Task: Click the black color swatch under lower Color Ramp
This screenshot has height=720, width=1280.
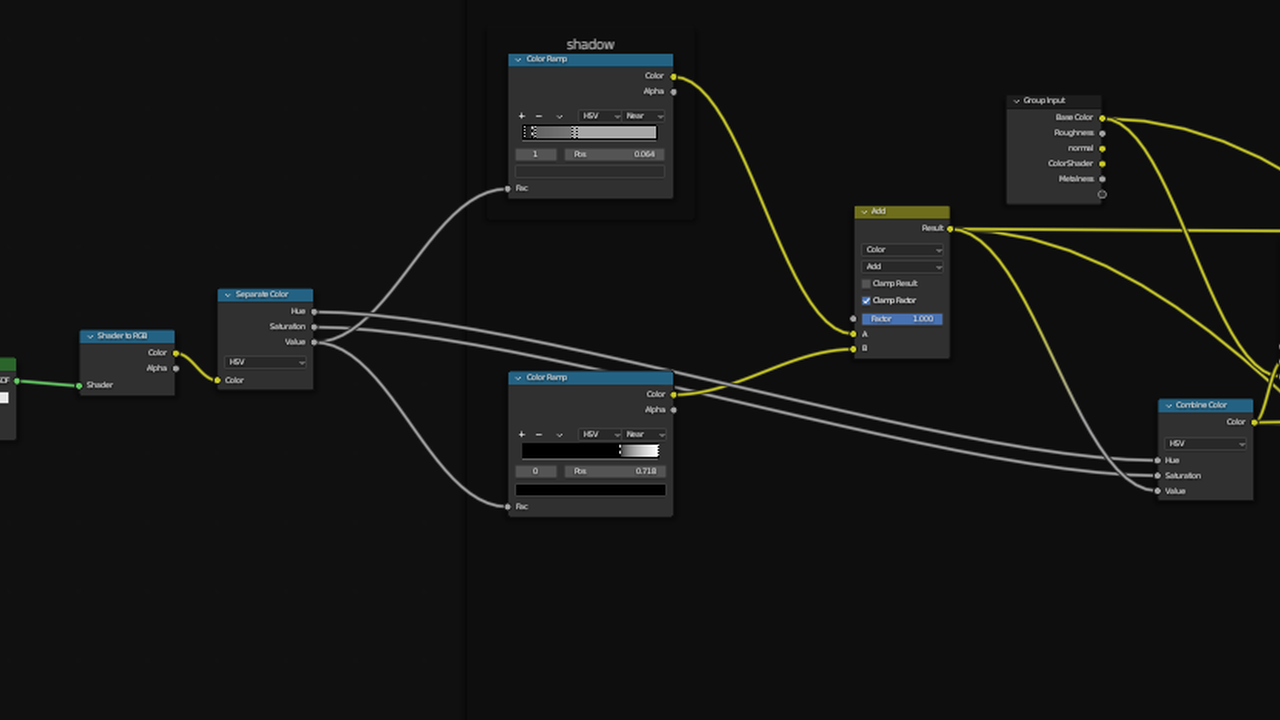Action: tap(590, 489)
